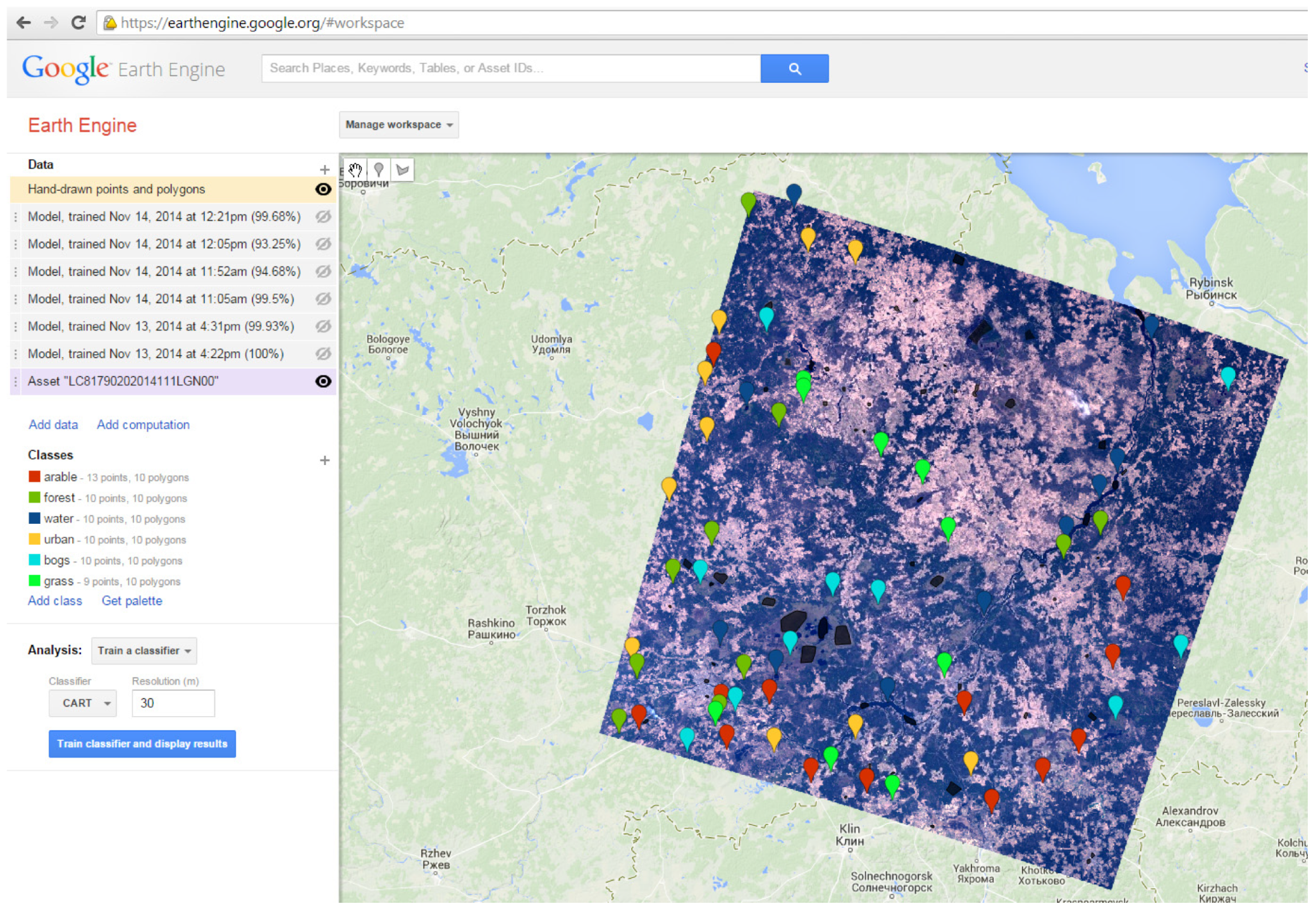Select the Model trained 11:05am (99.5%) row
Image resolution: width=1316 pixels, height=911 pixels.
161,299
